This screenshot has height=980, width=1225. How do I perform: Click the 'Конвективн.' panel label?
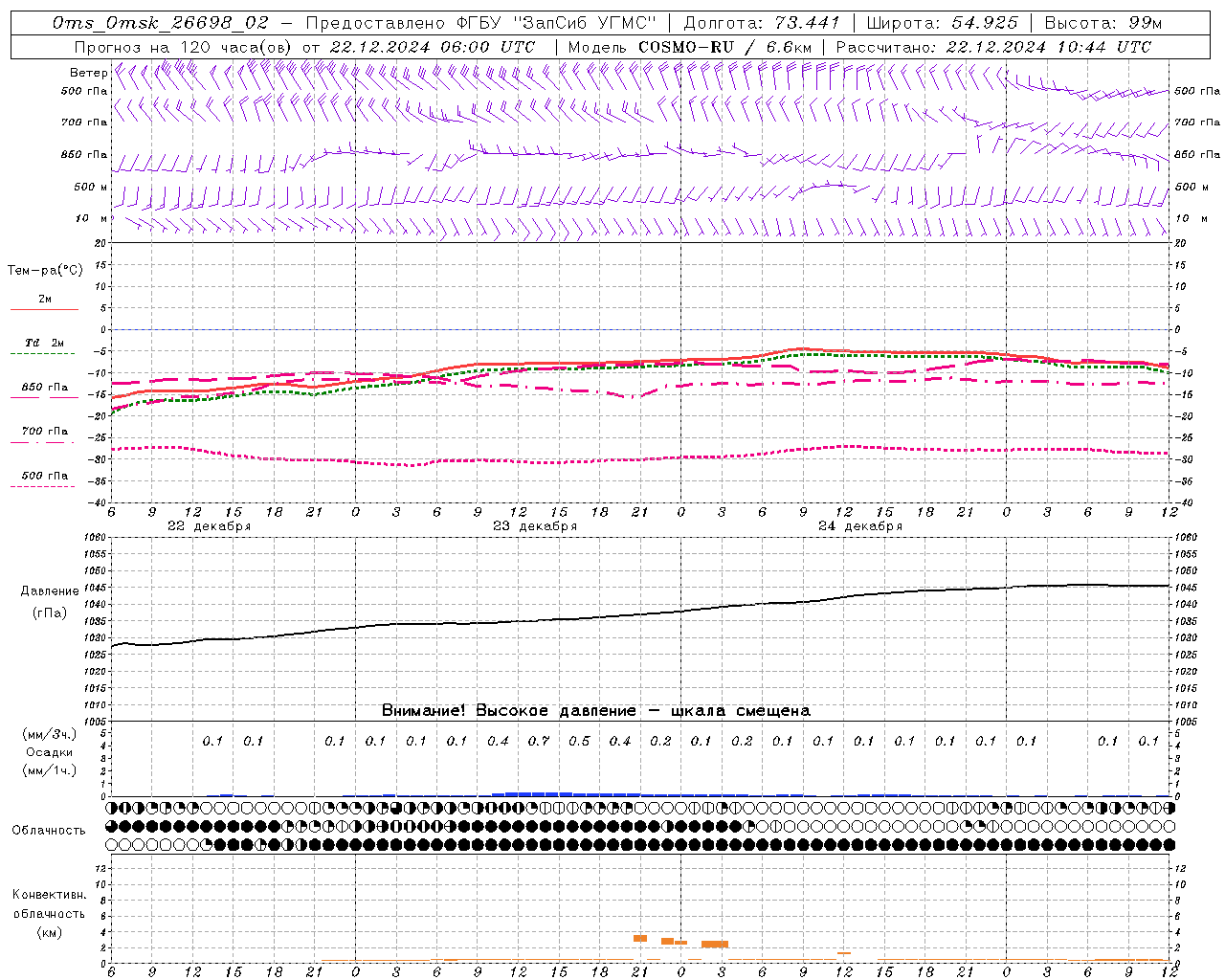(x=49, y=895)
